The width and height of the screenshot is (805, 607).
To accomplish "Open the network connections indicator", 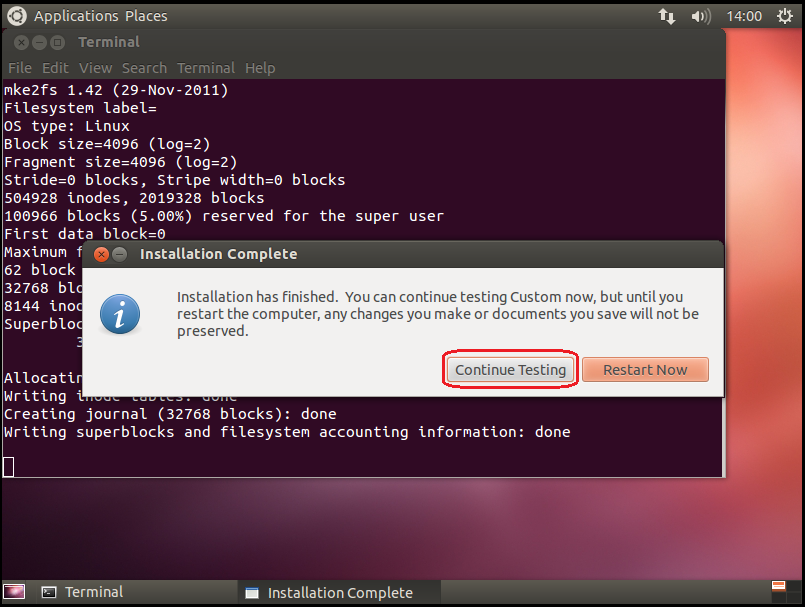I will point(667,16).
